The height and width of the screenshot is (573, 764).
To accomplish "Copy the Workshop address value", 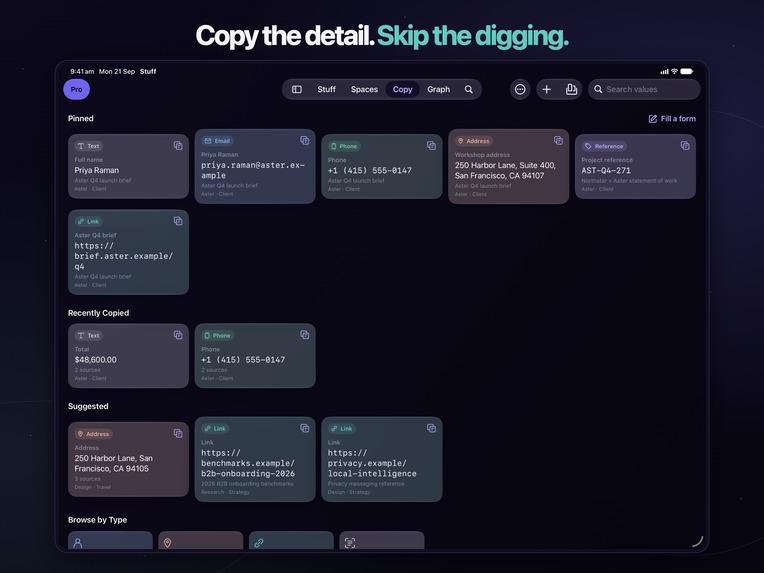I will pyautogui.click(x=558, y=140).
